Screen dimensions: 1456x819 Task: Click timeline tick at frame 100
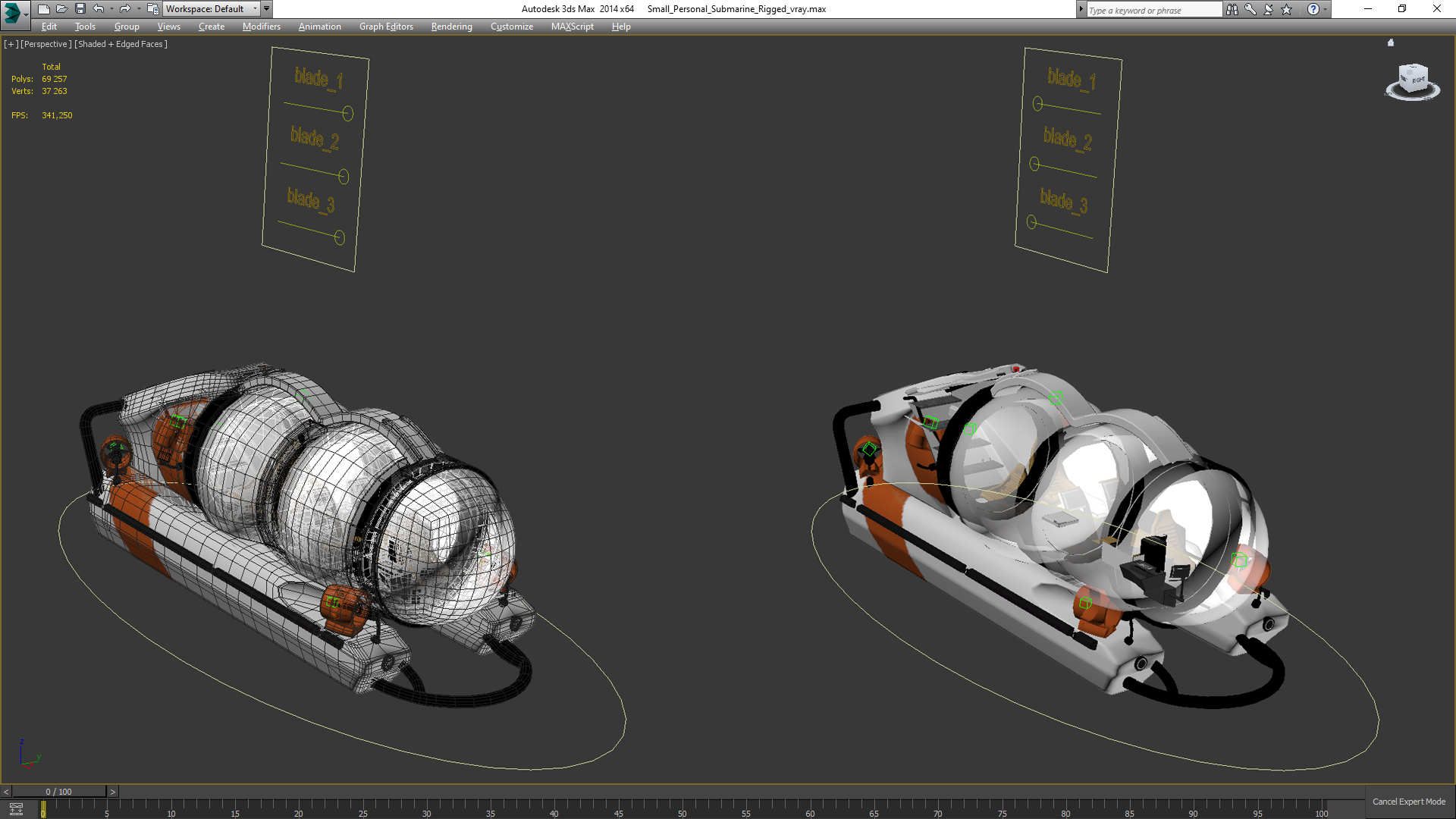click(x=1322, y=809)
